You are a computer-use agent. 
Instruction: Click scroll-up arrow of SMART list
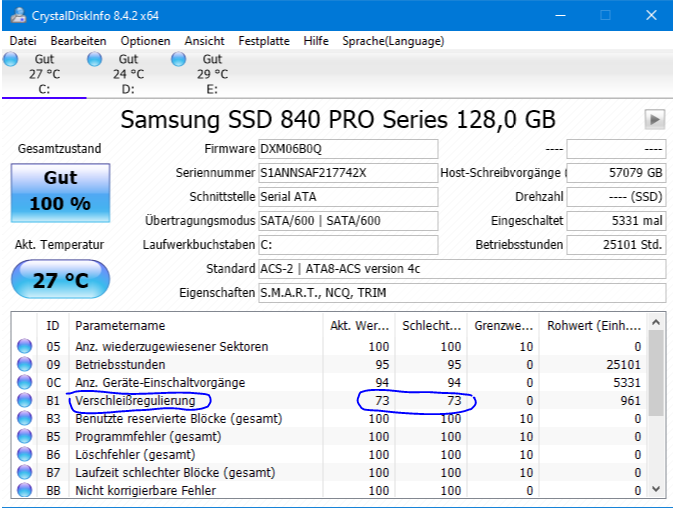coord(655,322)
